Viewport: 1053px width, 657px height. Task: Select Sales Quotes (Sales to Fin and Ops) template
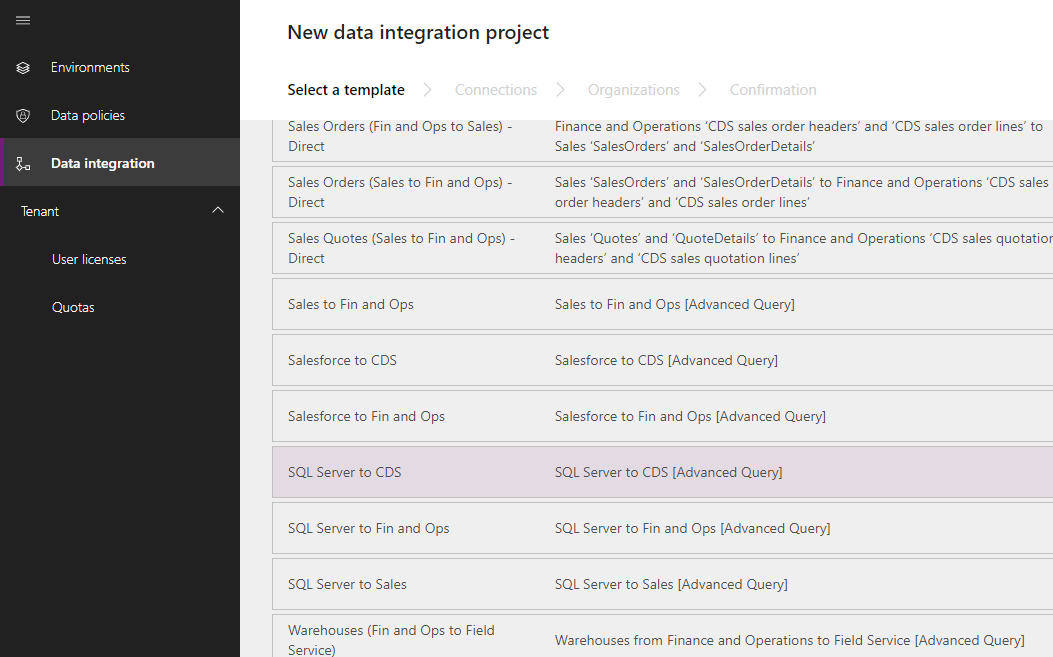401,248
